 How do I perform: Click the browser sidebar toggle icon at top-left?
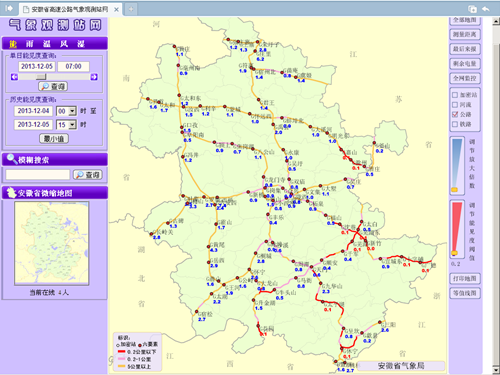coord(9,8)
